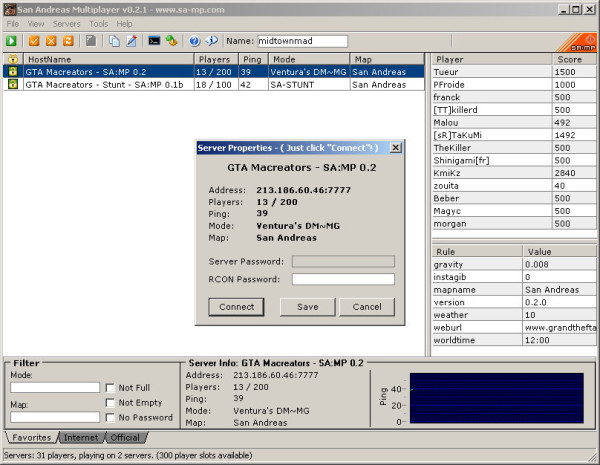Open the Remote Console terminal icon
Viewport: 600px width, 465px height.
tap(154, 41)
